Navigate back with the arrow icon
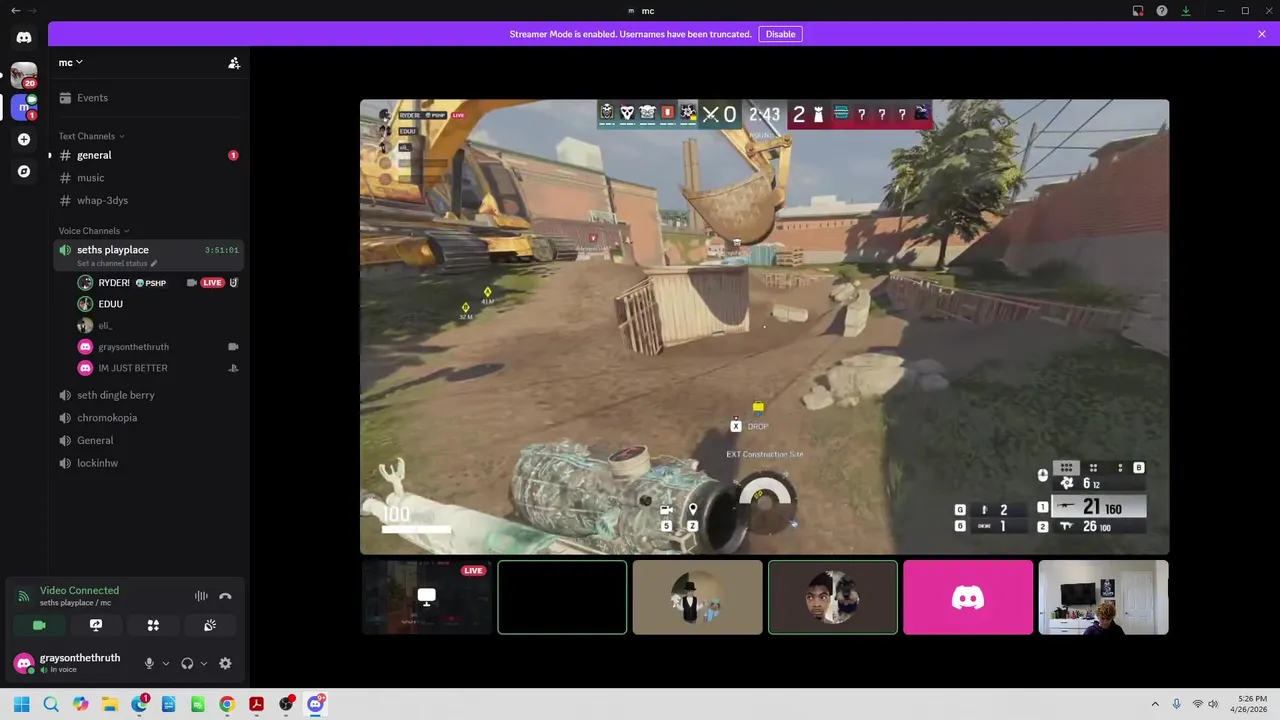The width and height of the screenshot is (1280, 720). point(15,11)
